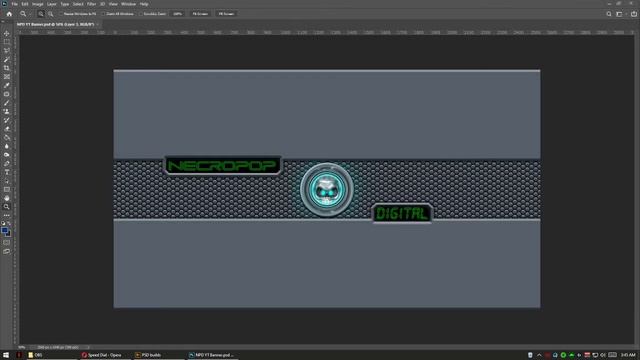Open the Image menu
Image resolution: width=640 pixels, height=360 pixels.
[x=38, y=4]
